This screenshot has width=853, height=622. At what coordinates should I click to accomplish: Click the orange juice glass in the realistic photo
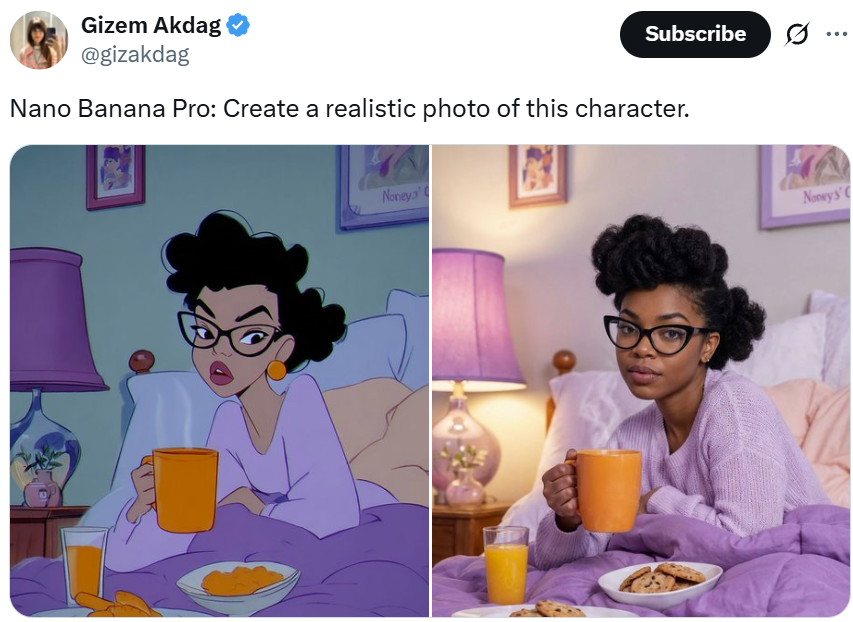point(505,565)
